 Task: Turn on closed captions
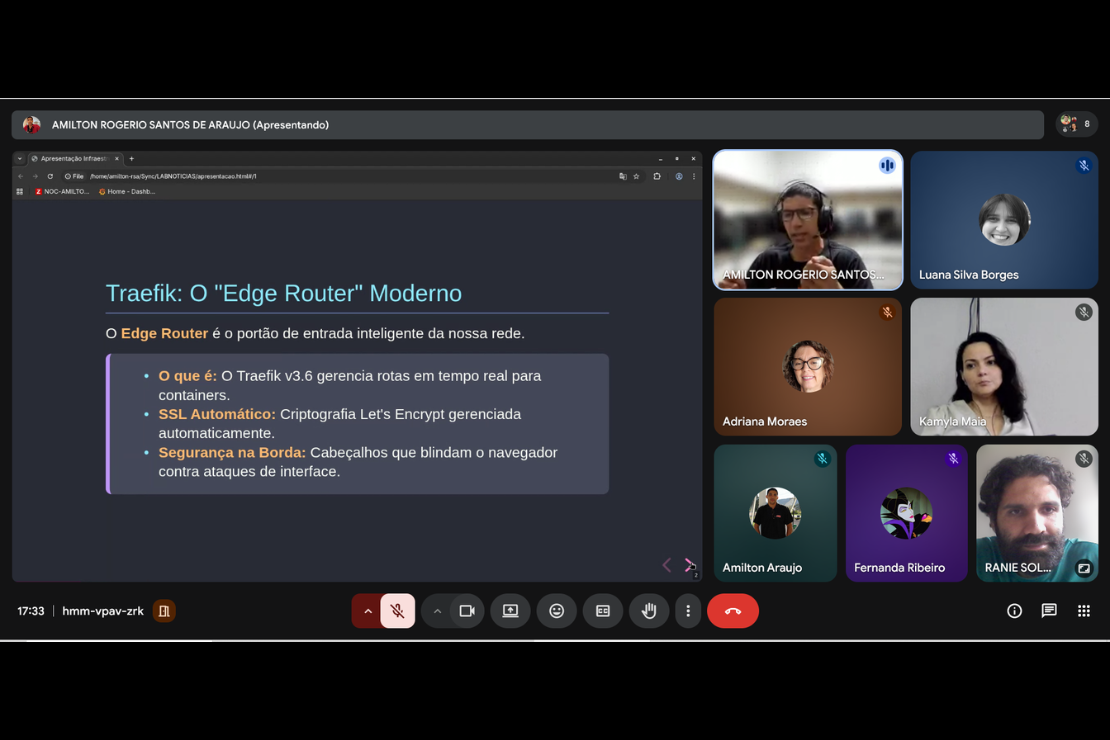603,611
